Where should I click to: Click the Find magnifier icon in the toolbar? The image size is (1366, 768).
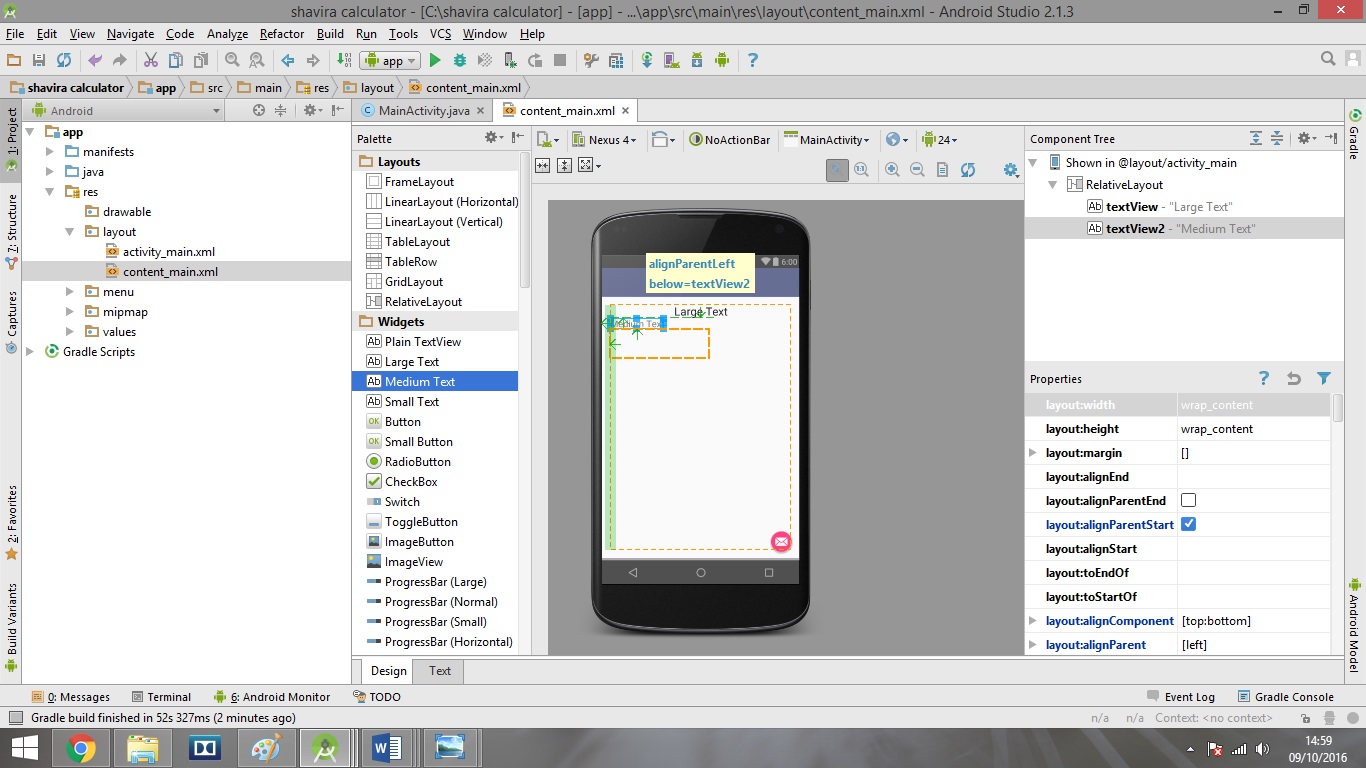pyautogui.click(x=232, y=61)
